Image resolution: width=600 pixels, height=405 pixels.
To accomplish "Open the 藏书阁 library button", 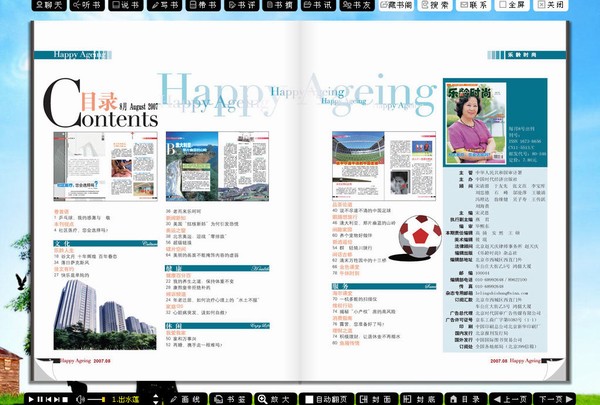I will coord(396,5).
